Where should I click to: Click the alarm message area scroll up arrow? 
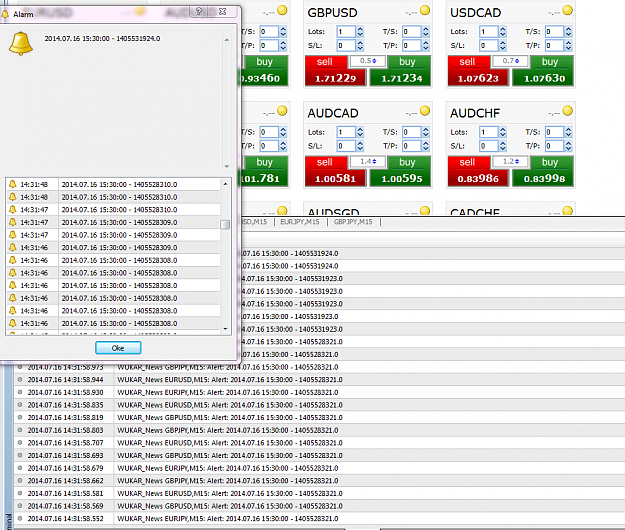click(226, 40)
